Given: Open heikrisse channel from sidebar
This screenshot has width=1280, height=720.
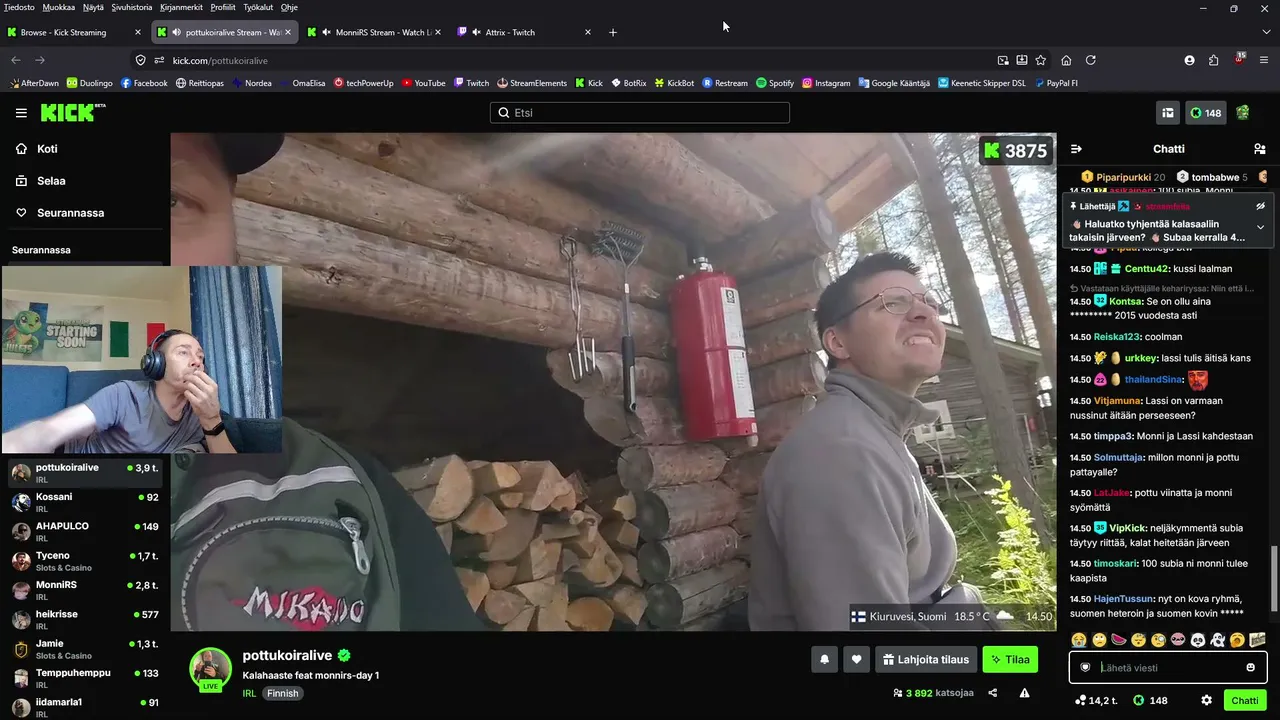Looking at the screenshot, I should tap(85, 620).
